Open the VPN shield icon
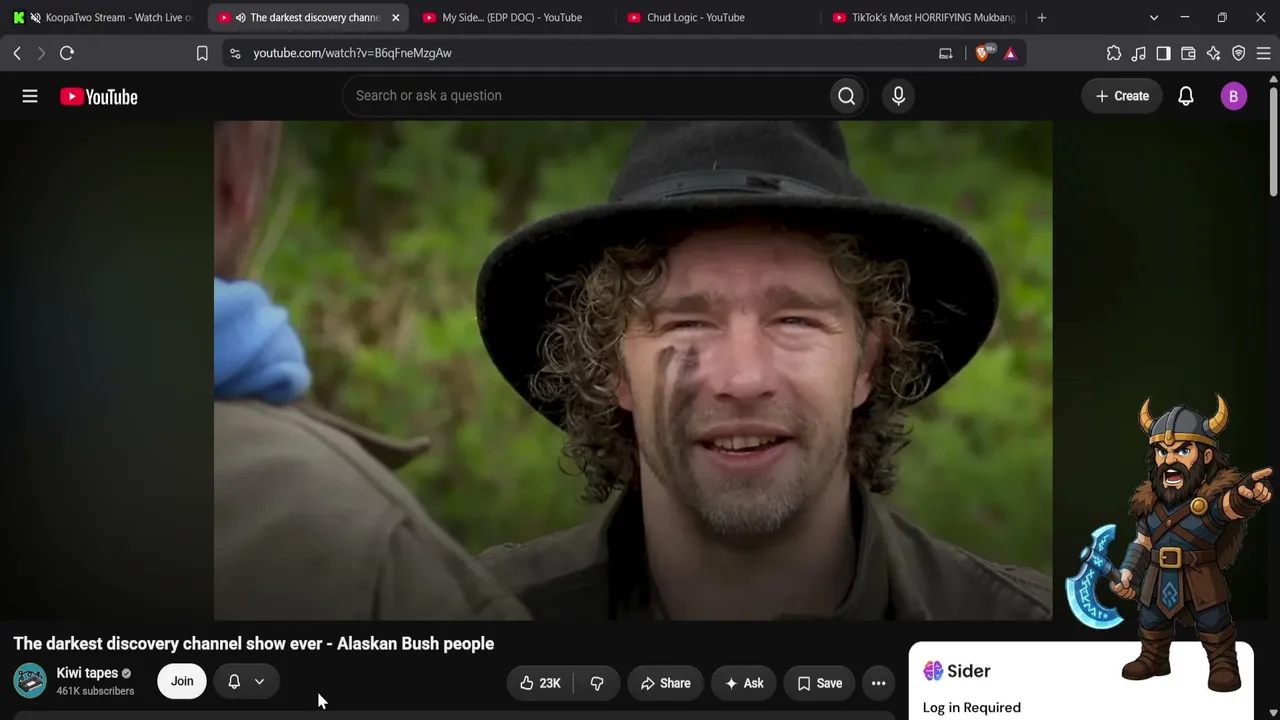This screenshot has width=1280, height=720. [1238, 53]
